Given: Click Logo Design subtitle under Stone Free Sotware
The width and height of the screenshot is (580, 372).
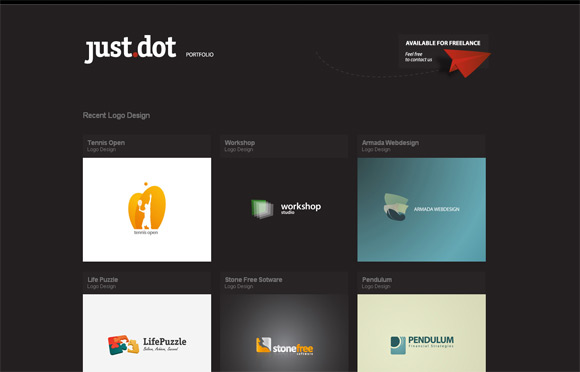Looking at the screenshot, I should 239,286.
